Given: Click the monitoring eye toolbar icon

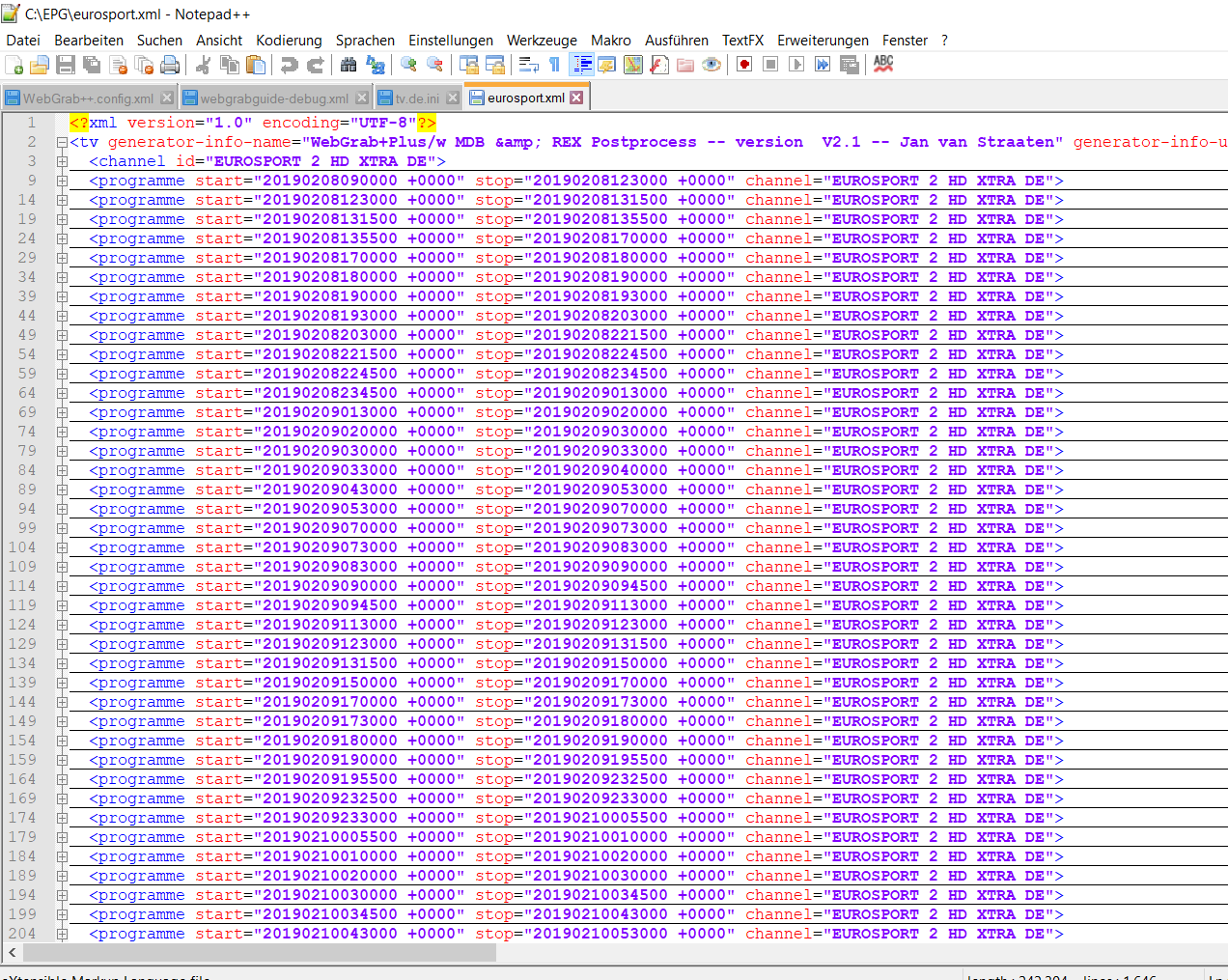Looking at the screenshot, I should click(x=712, y=65).
